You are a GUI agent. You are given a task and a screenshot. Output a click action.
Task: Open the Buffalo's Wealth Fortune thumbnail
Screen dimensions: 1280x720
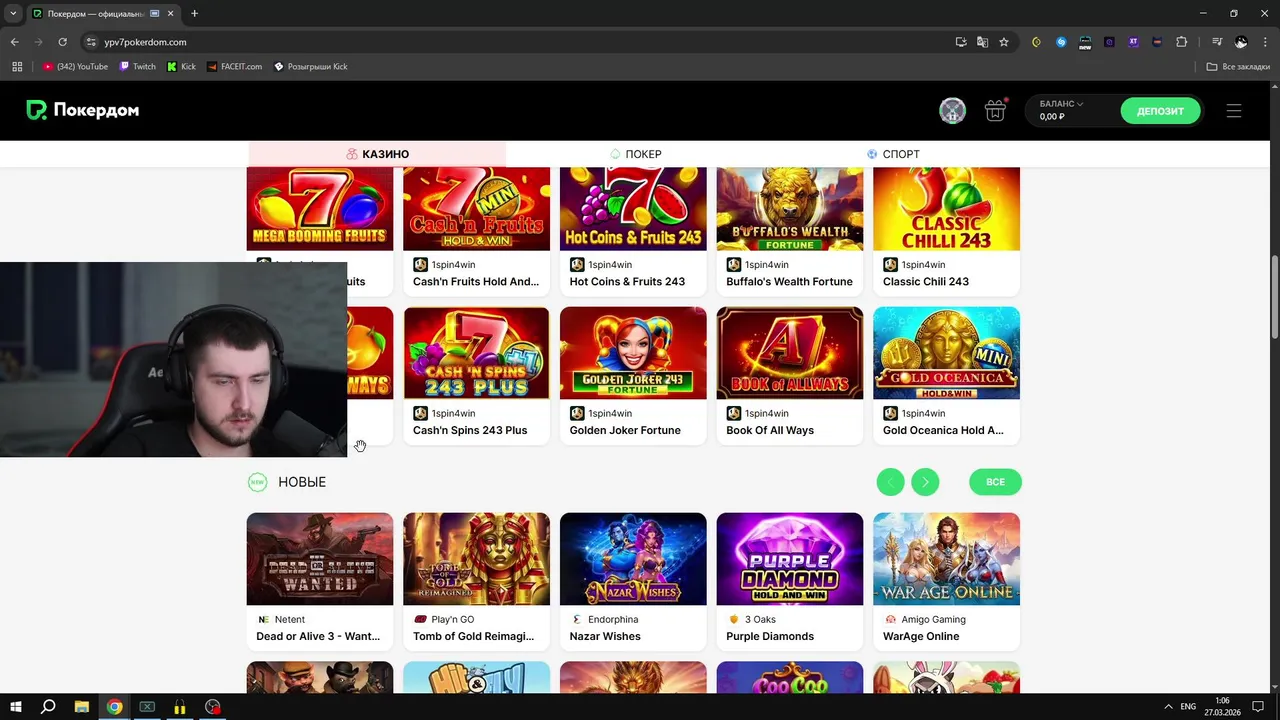[x=790, y=208]
